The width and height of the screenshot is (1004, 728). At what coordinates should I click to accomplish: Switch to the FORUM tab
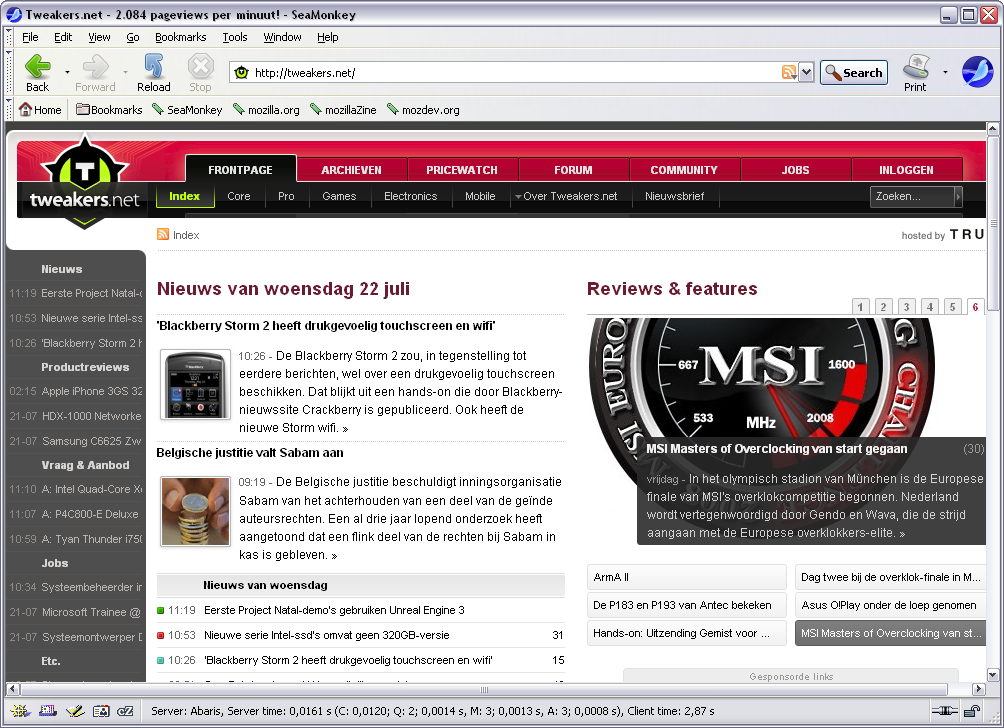point(573,170)
